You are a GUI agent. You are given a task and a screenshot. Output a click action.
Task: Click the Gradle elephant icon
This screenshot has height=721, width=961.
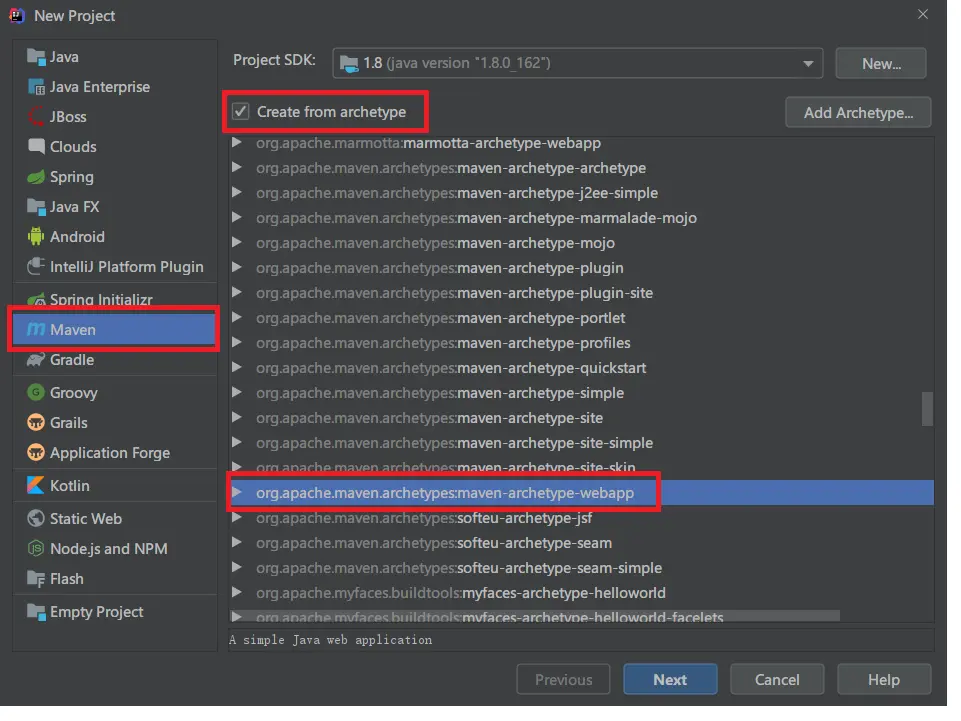pos(36,361)
